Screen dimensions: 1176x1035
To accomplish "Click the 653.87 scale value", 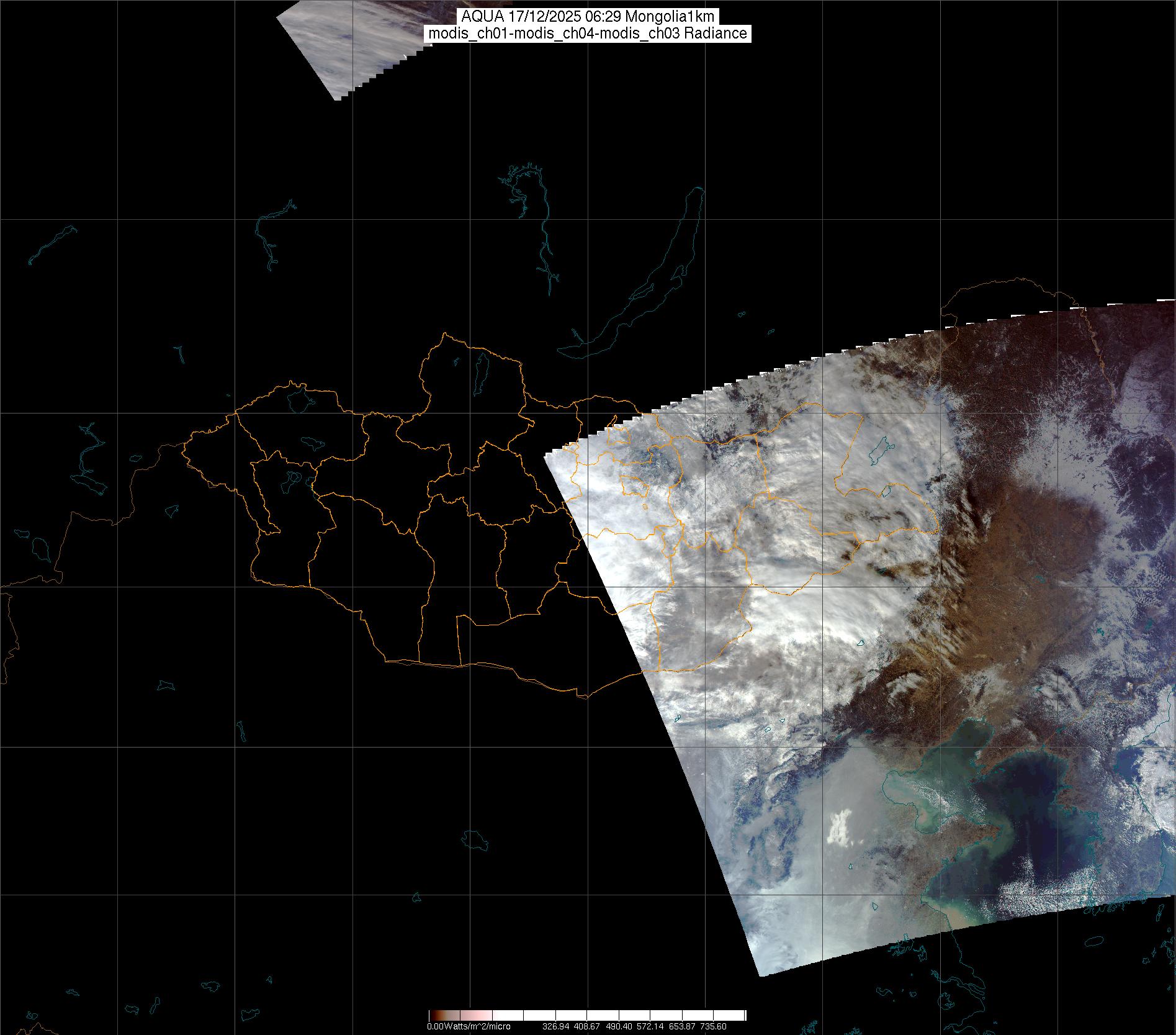I will 681,1026.
